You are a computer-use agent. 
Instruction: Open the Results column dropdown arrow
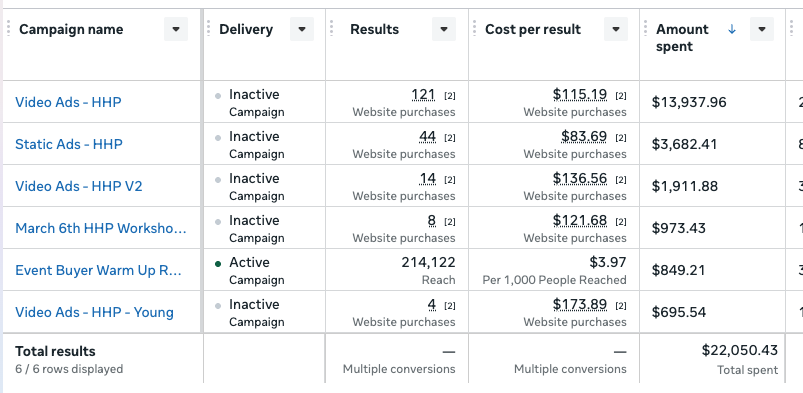[x=443, y=29]
